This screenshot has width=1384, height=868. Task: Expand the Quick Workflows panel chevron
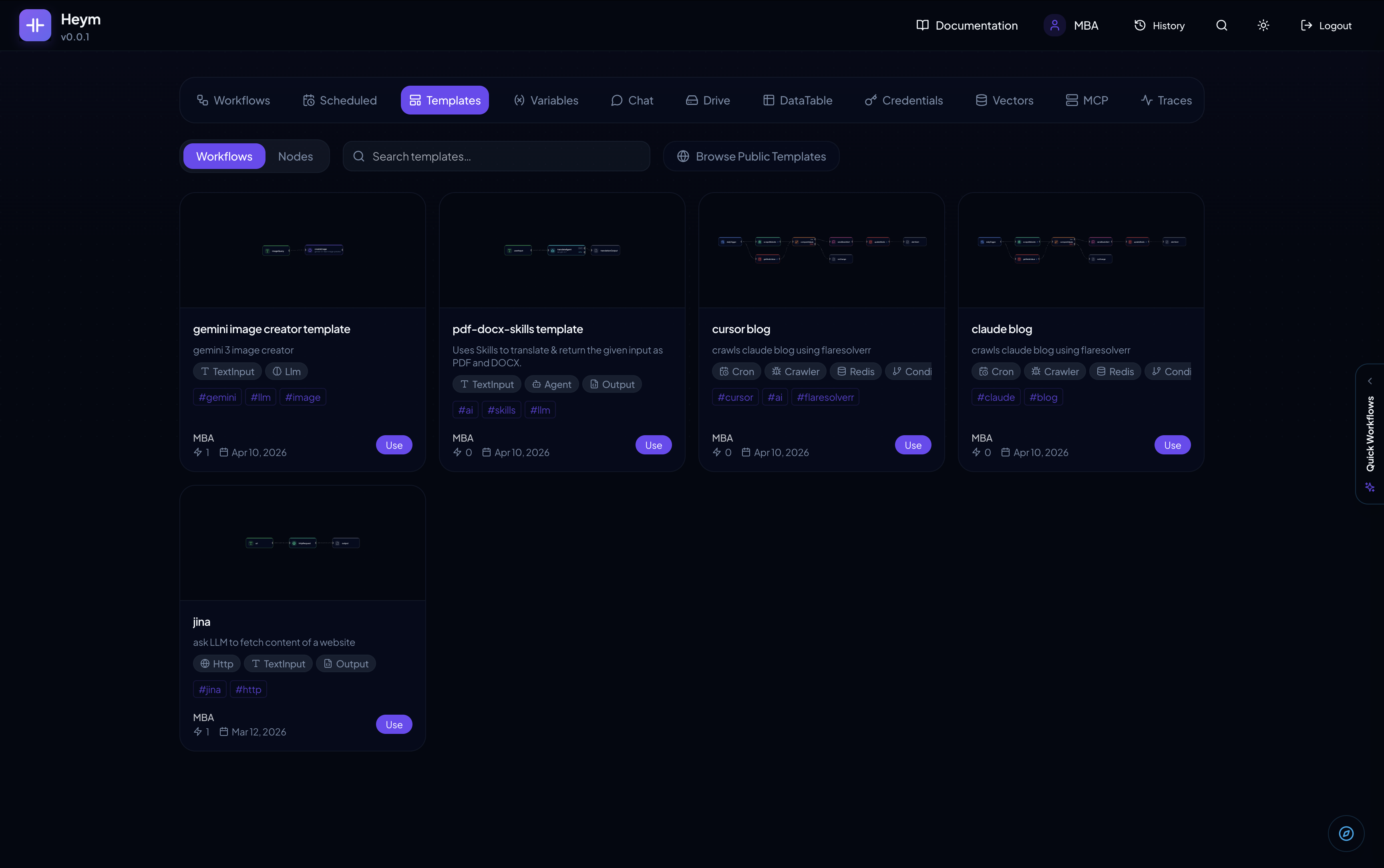(1371, 381)
